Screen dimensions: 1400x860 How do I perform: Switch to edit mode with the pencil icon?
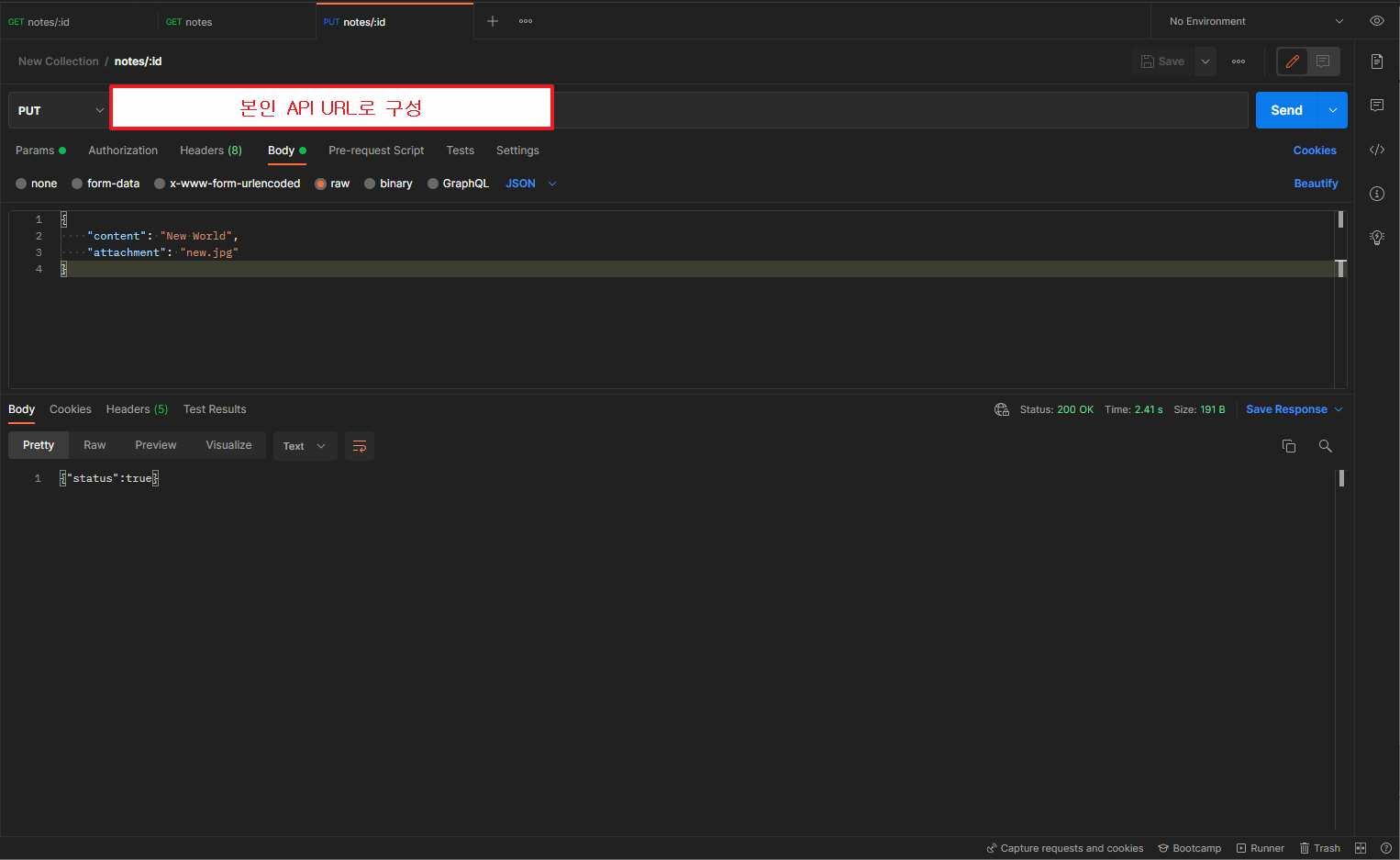coord(1293,61)
